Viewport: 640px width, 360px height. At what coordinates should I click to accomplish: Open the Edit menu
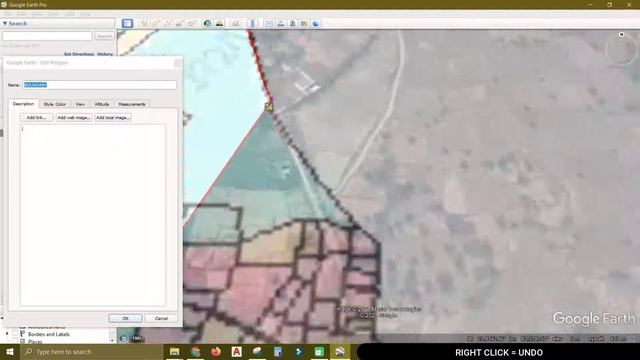pyautogui.click(x=21, y=14)
